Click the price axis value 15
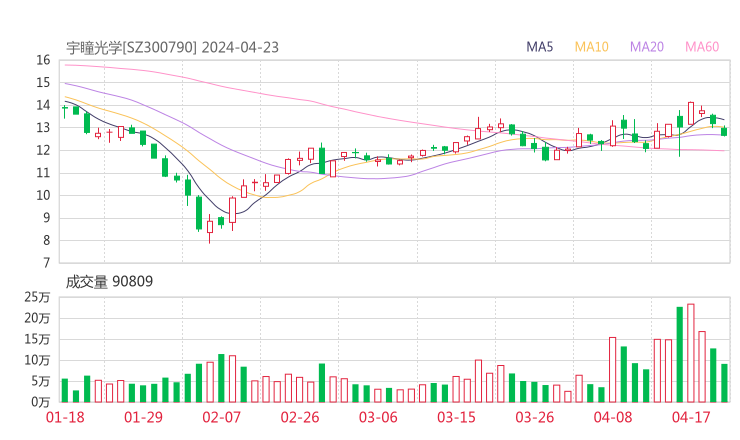740x440 pixels. coord(43,83)
